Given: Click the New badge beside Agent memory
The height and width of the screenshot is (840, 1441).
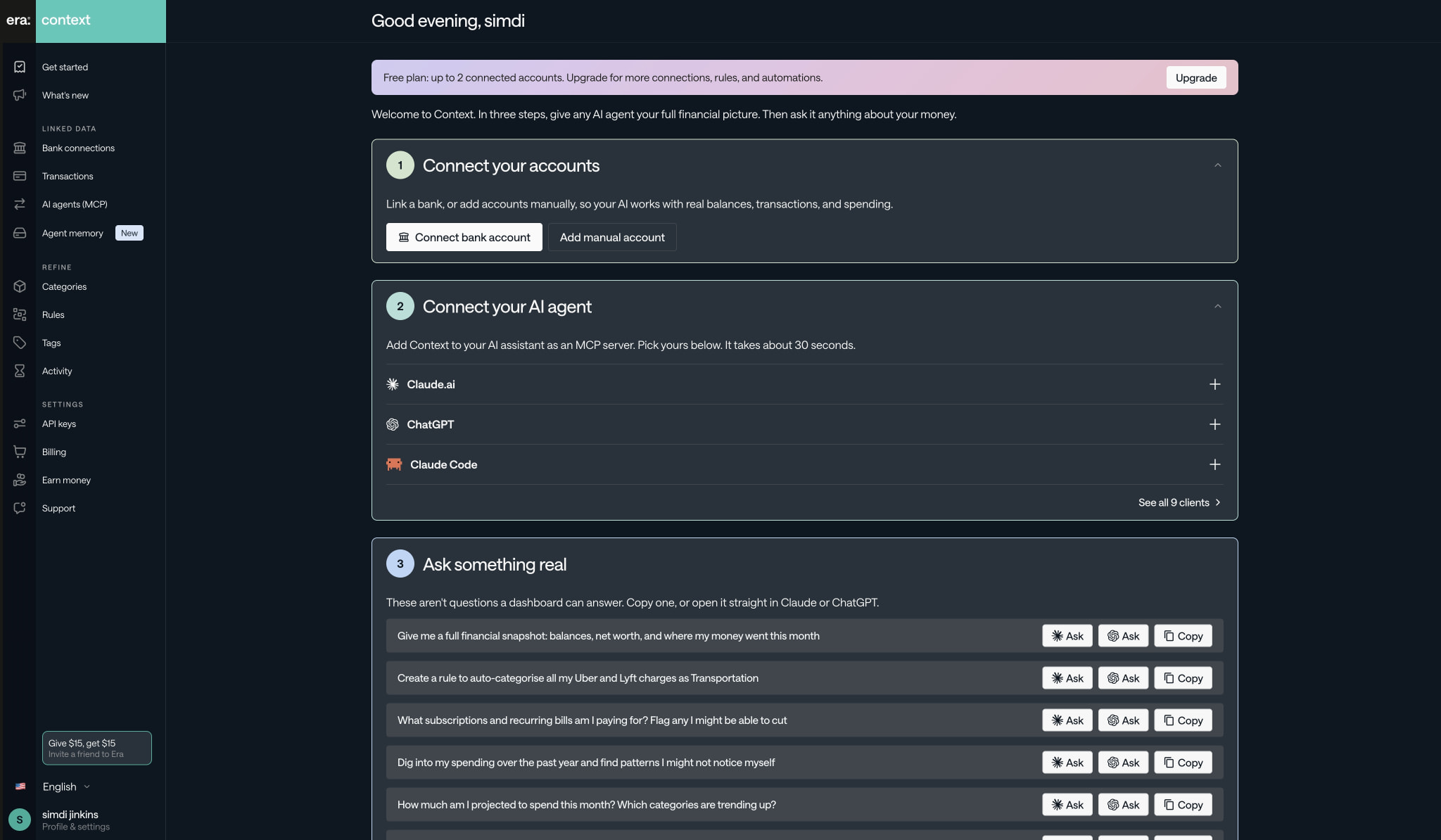Looking at the screenshot, I should click(x=129, y=233).
